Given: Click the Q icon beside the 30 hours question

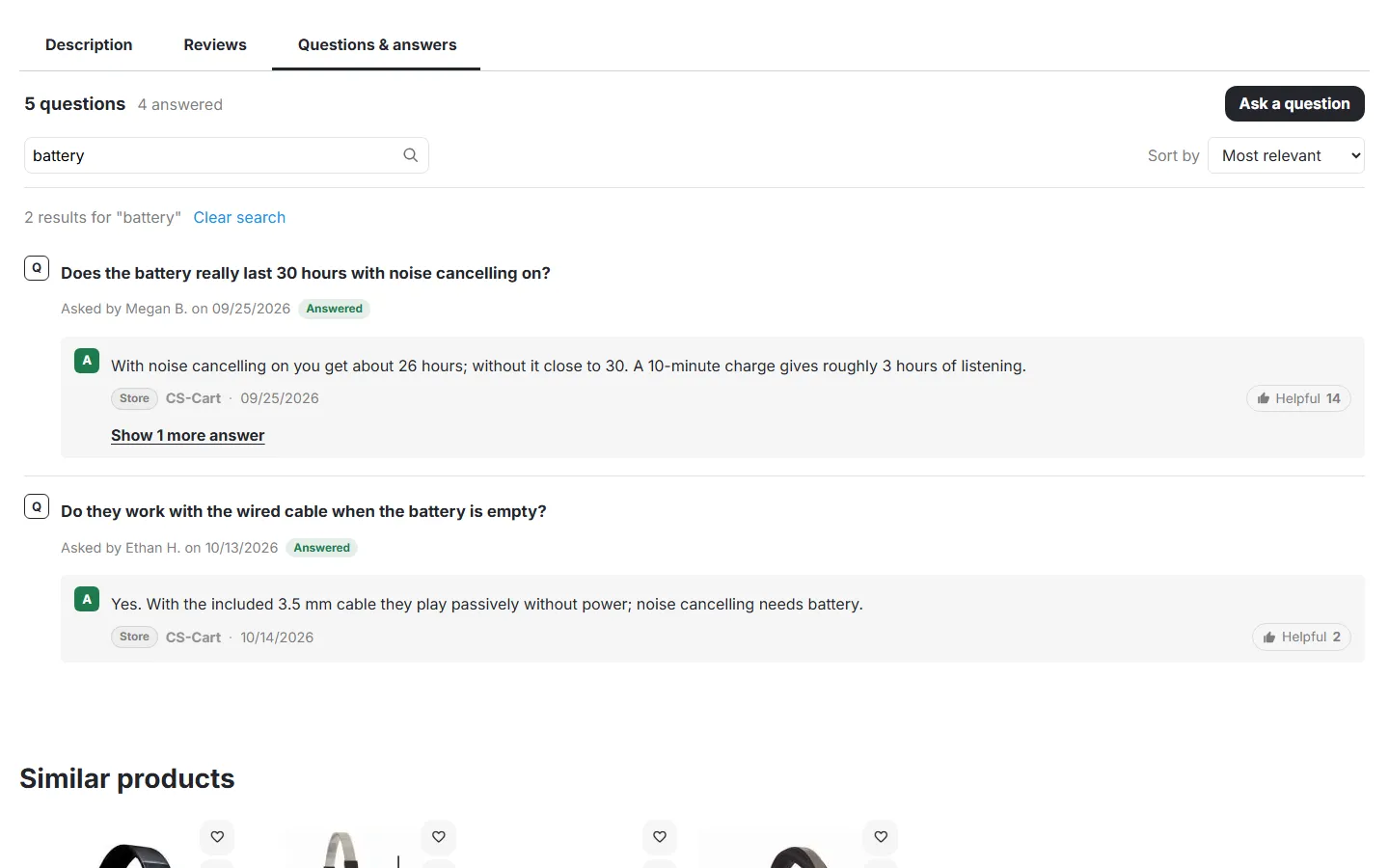Looking at the screenshot, I should [37, 268].
